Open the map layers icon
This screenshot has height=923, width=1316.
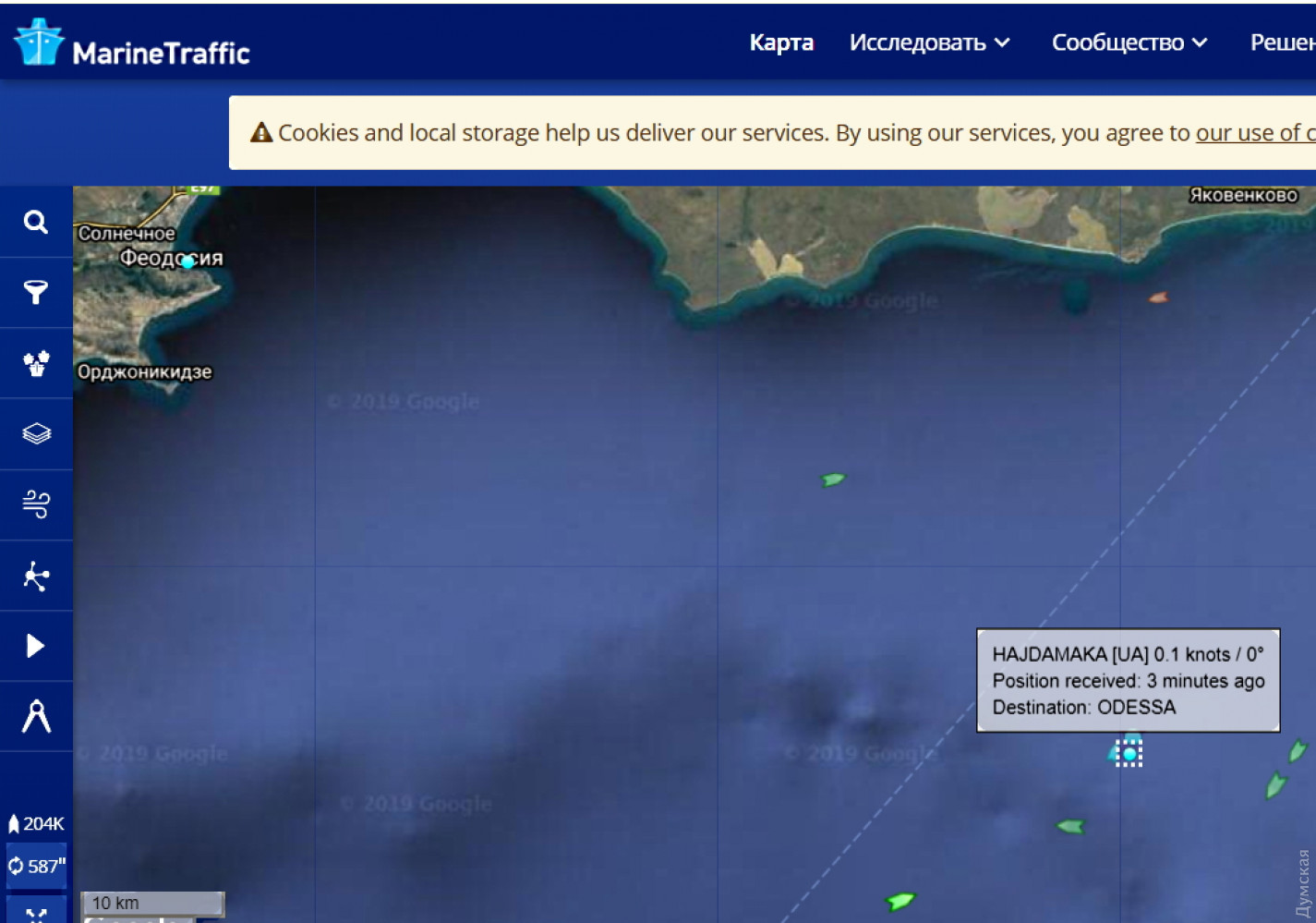click(36, 433)
